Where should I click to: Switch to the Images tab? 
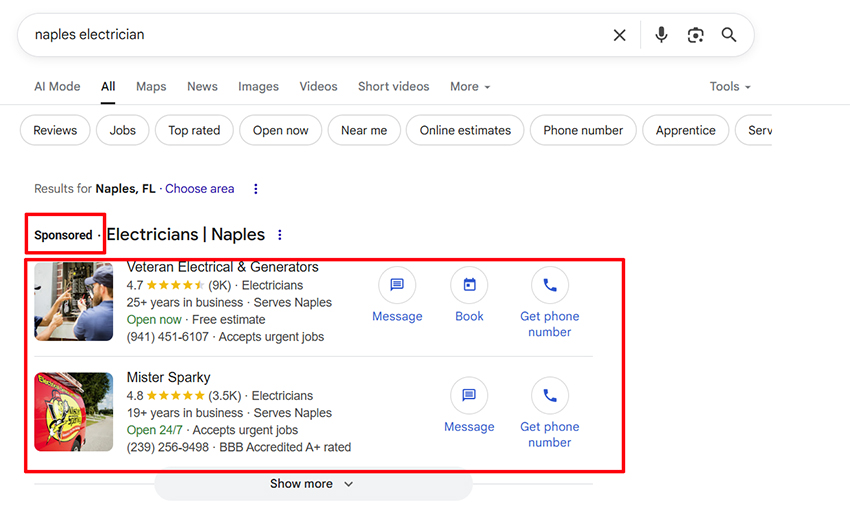258,87
